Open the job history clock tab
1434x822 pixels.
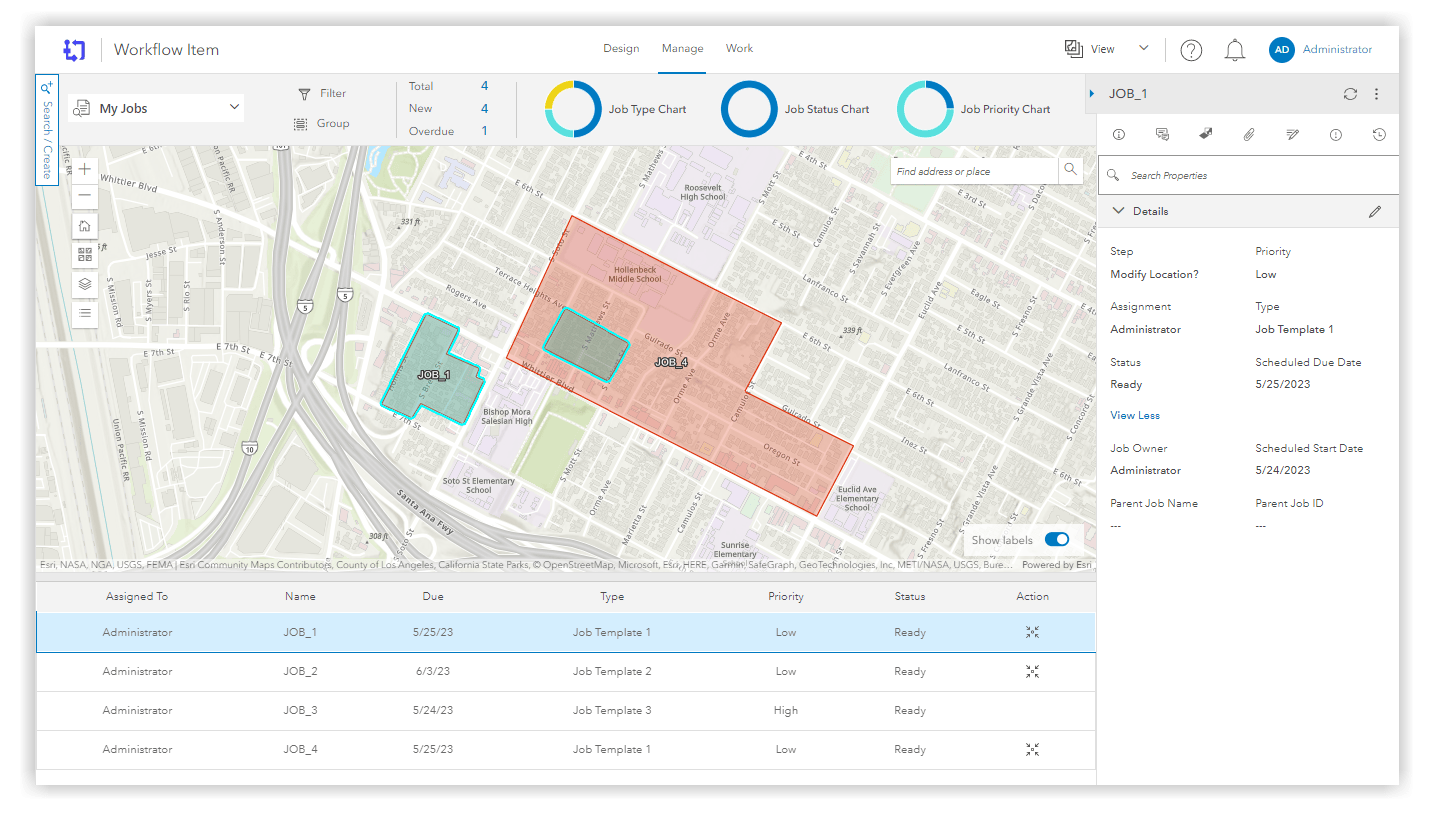pyautogui.click(x=1379, y=134)
